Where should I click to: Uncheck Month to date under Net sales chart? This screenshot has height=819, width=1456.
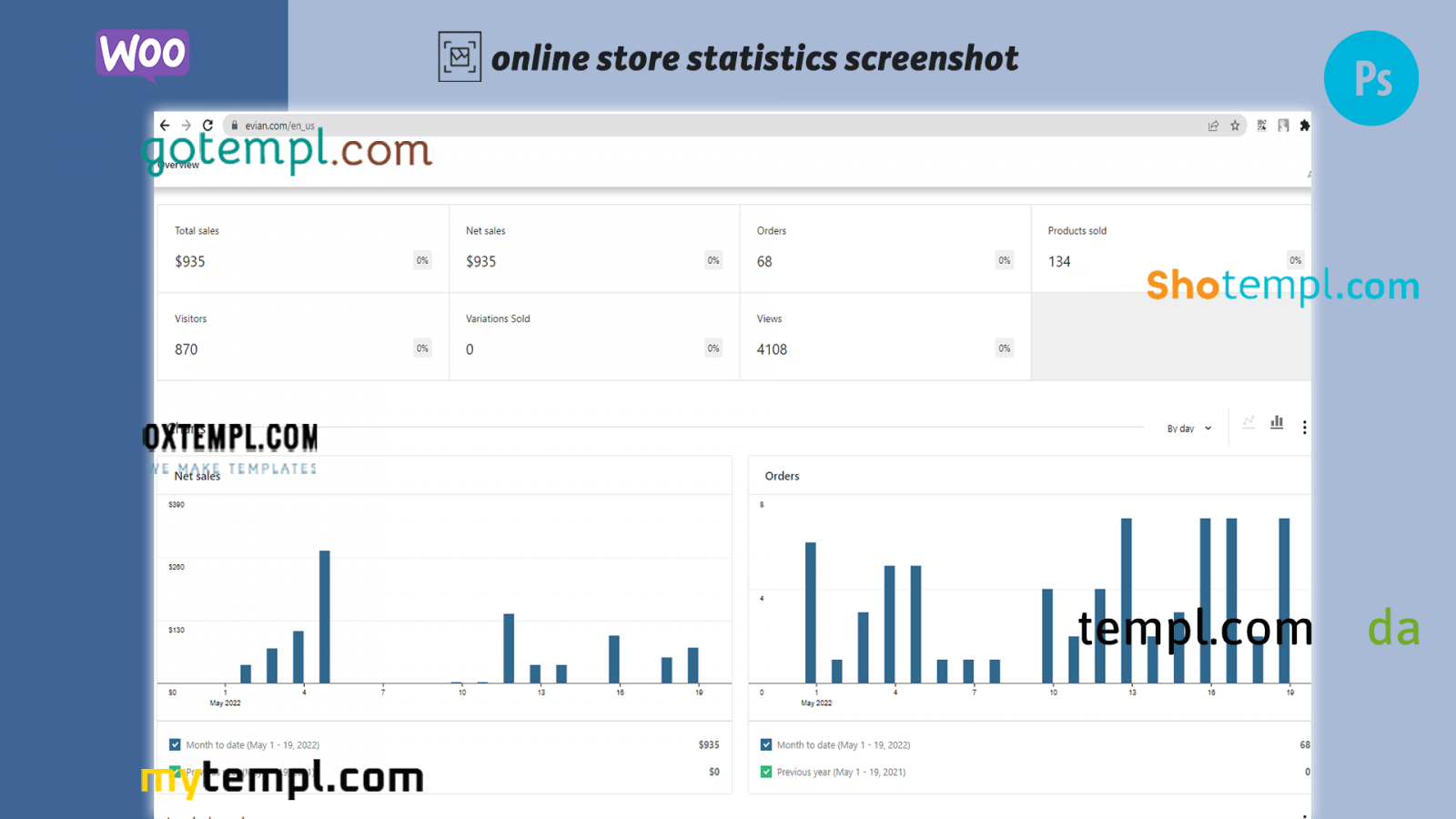coord(175,744)
